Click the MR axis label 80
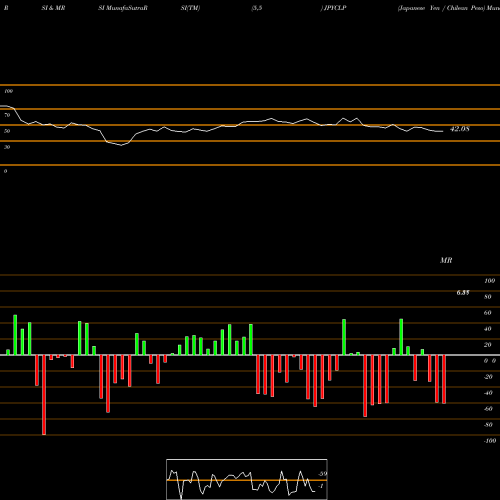500x500 pixels. tap(488, 297)
